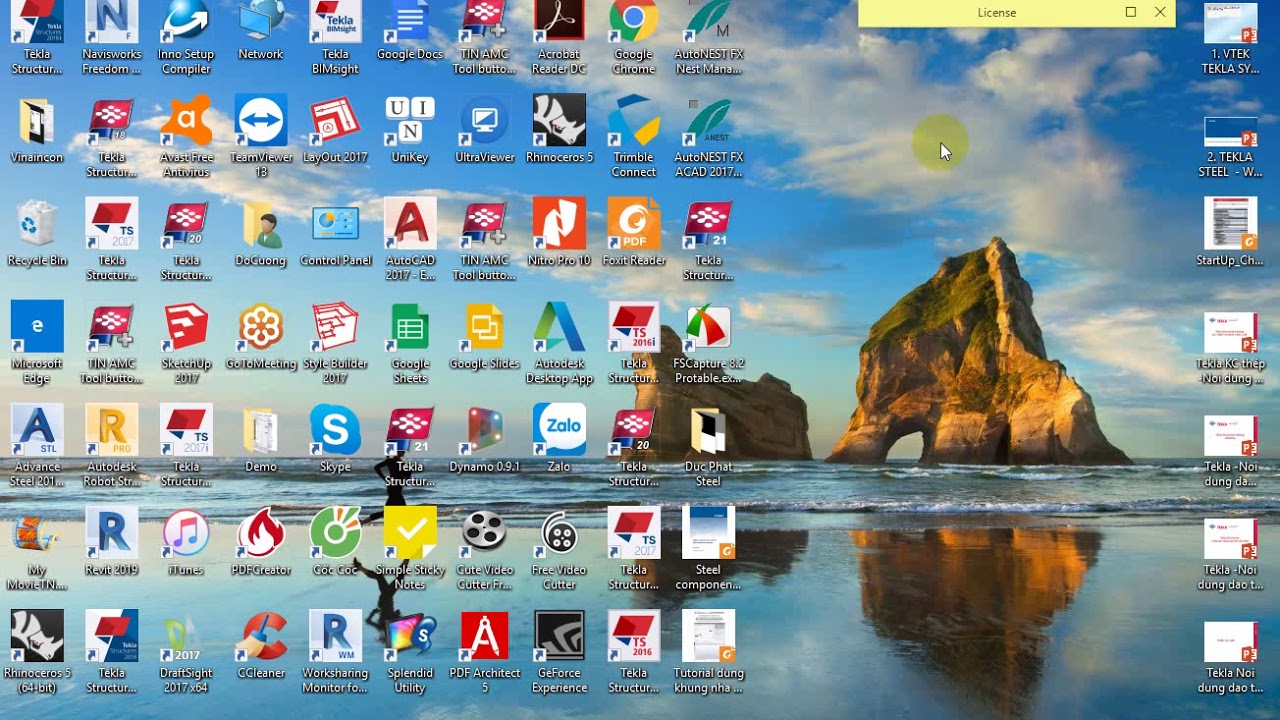Open the Demo folder on desktop

[261, 439]
